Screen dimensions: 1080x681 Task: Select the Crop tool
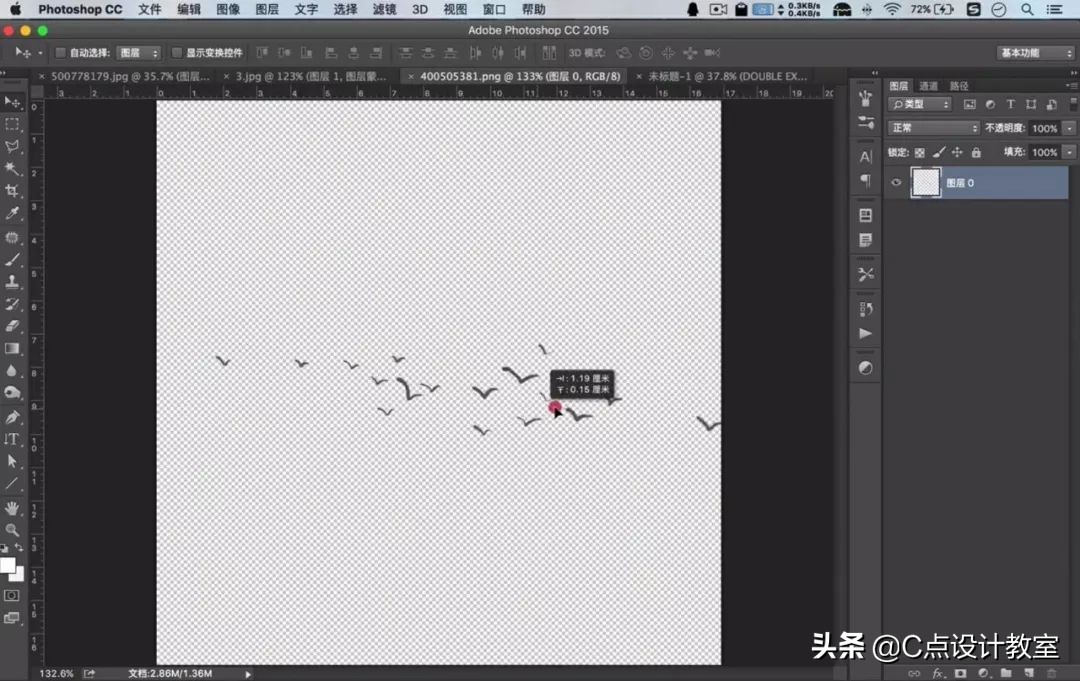click(x=12, y=191)
